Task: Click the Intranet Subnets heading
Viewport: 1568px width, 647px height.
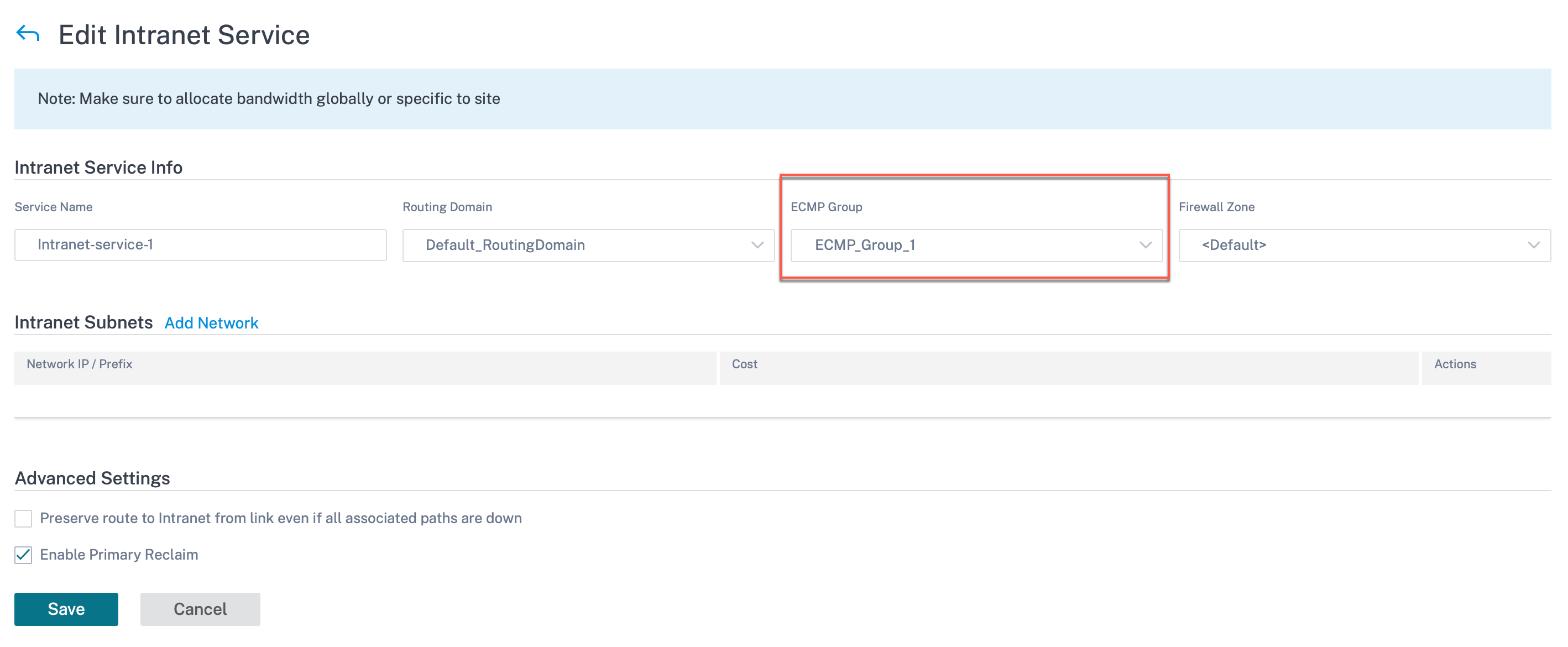Action: pos(83,322)
